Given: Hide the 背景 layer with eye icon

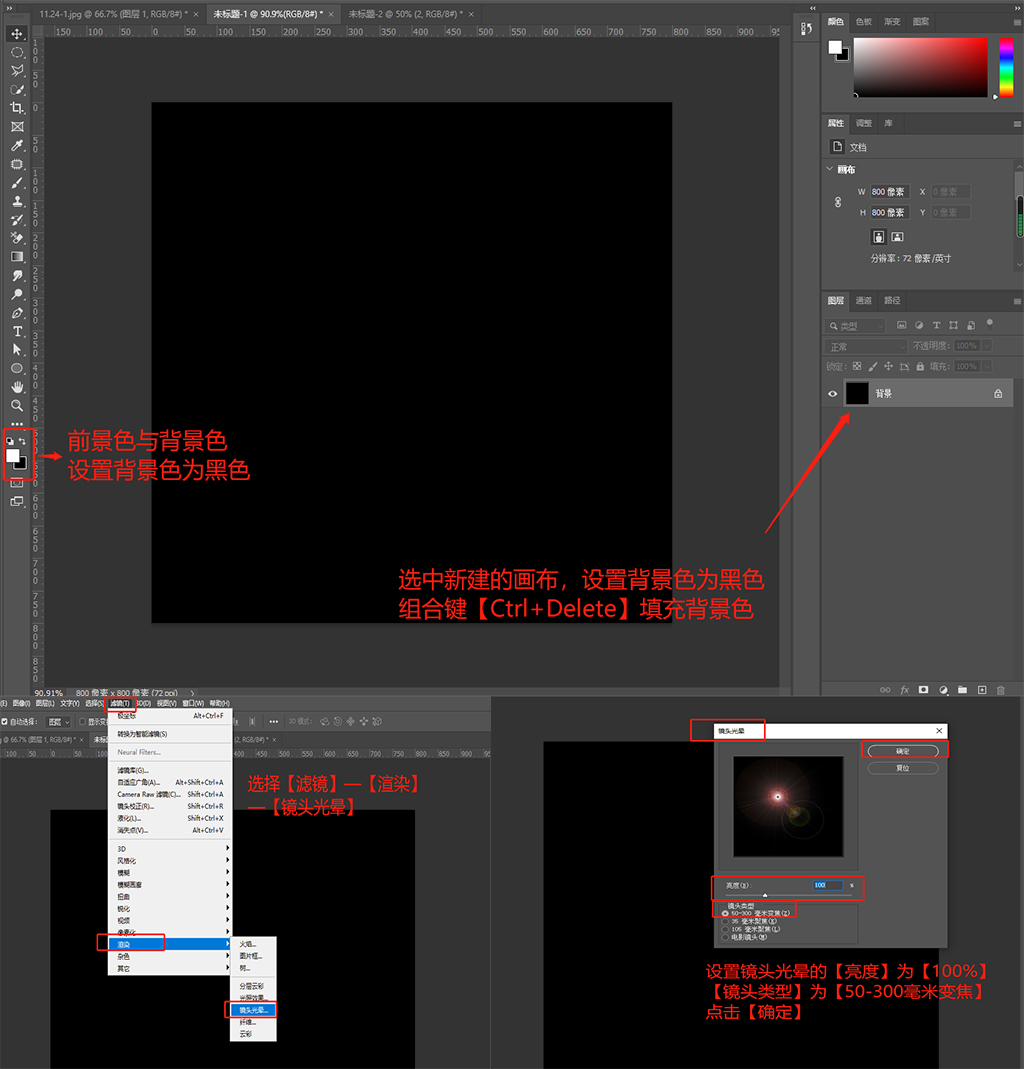Looking at the screenshot, I should pos(832,393).
